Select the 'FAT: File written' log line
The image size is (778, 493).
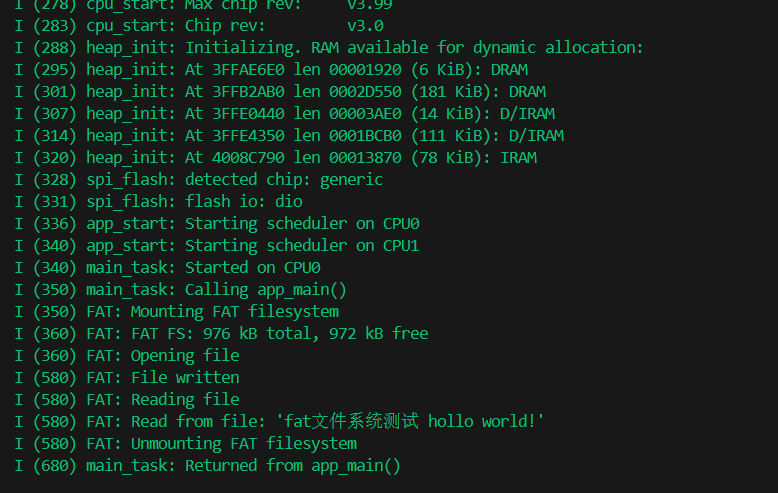click(127, 378)
